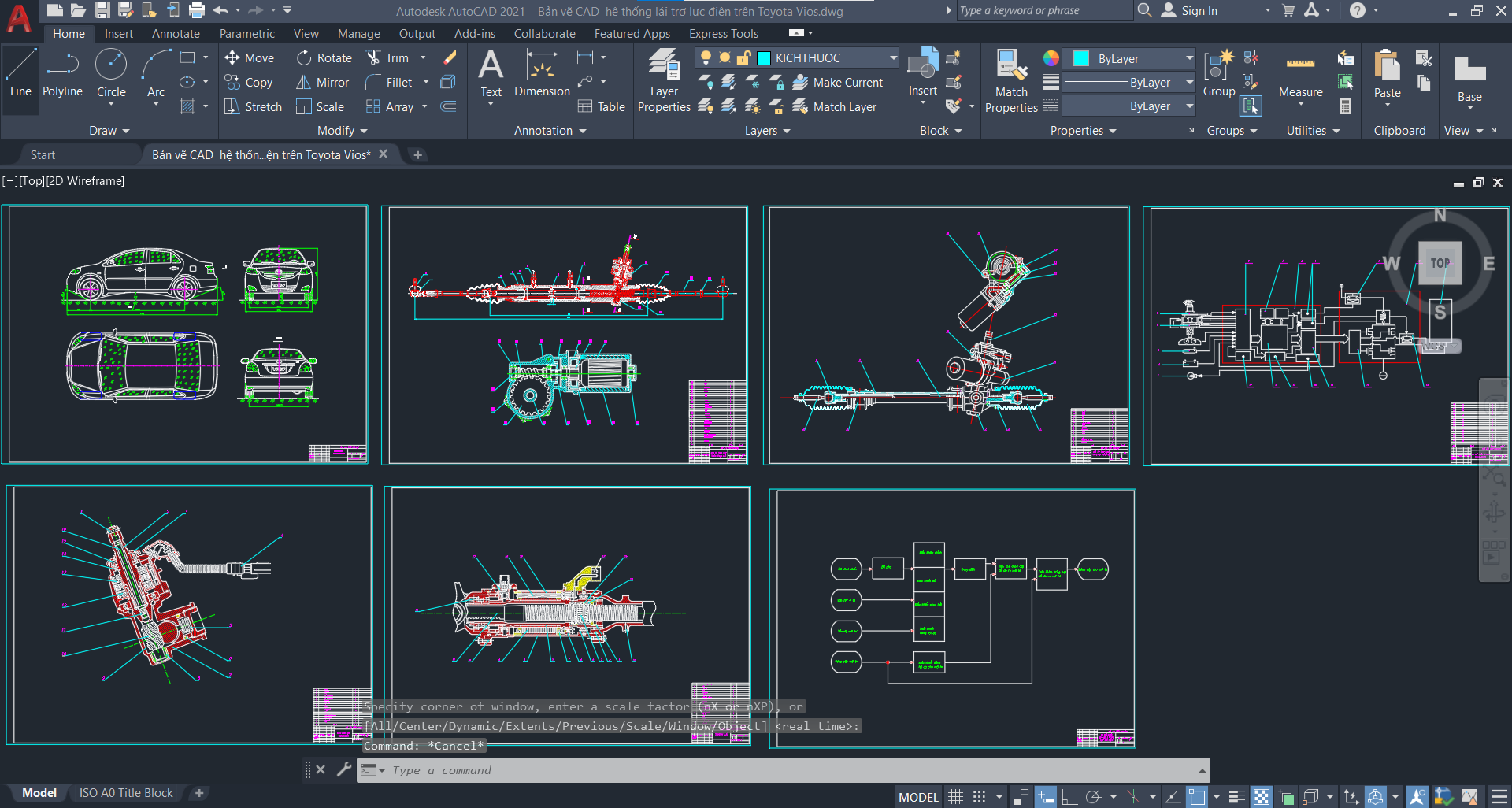Toggle dynamic input in status bar
Viewport: 1512px width, 808px height.
point(1045,797)
